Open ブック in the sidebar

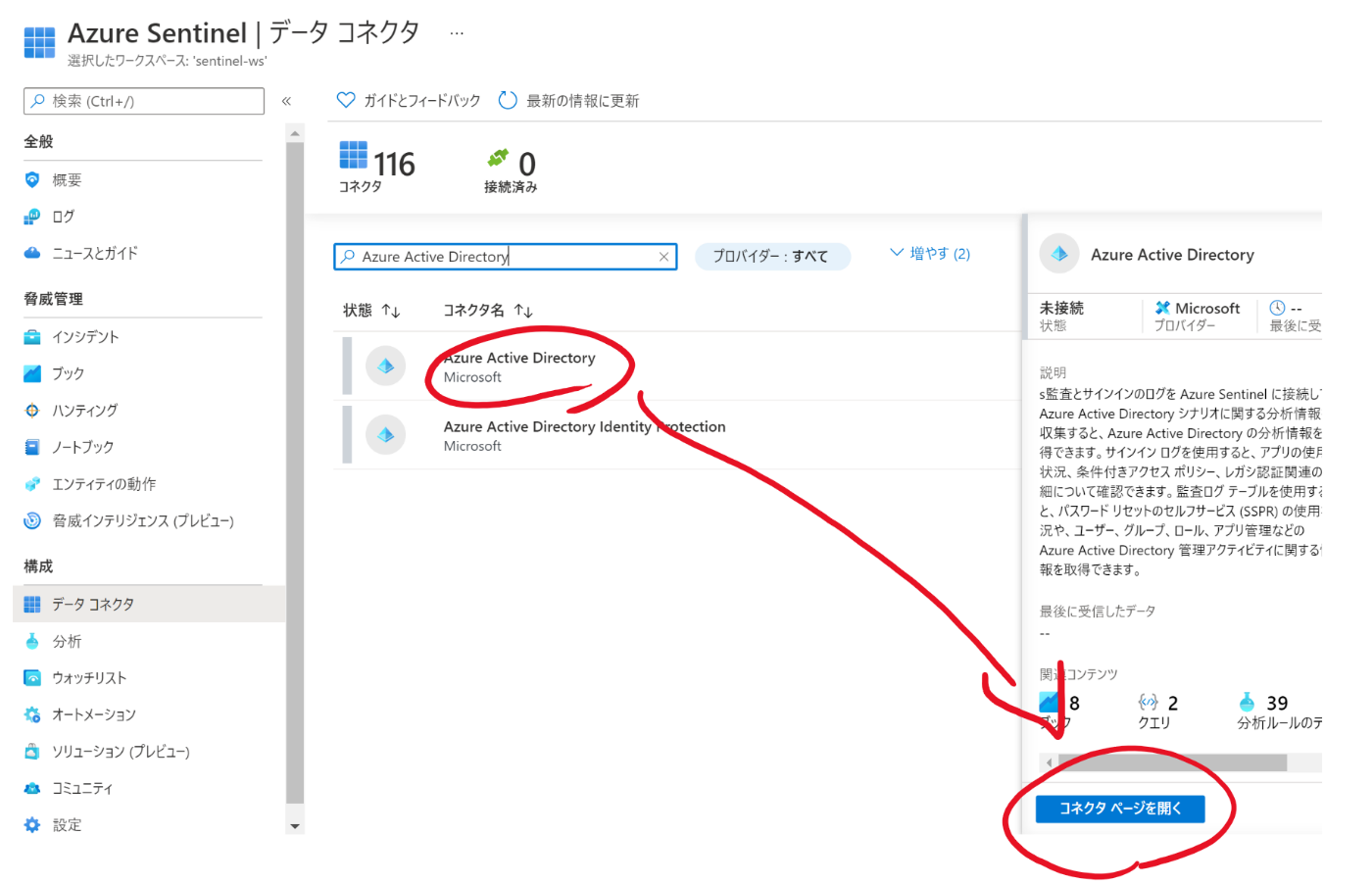[x=69, y=373]
